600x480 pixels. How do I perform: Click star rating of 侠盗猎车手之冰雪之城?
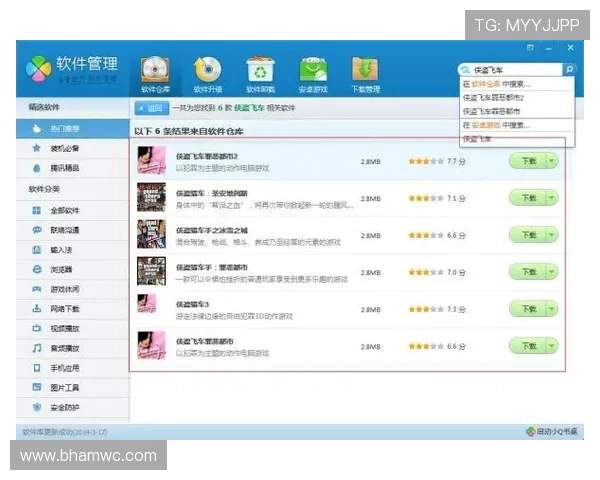(x=425, y=235)
